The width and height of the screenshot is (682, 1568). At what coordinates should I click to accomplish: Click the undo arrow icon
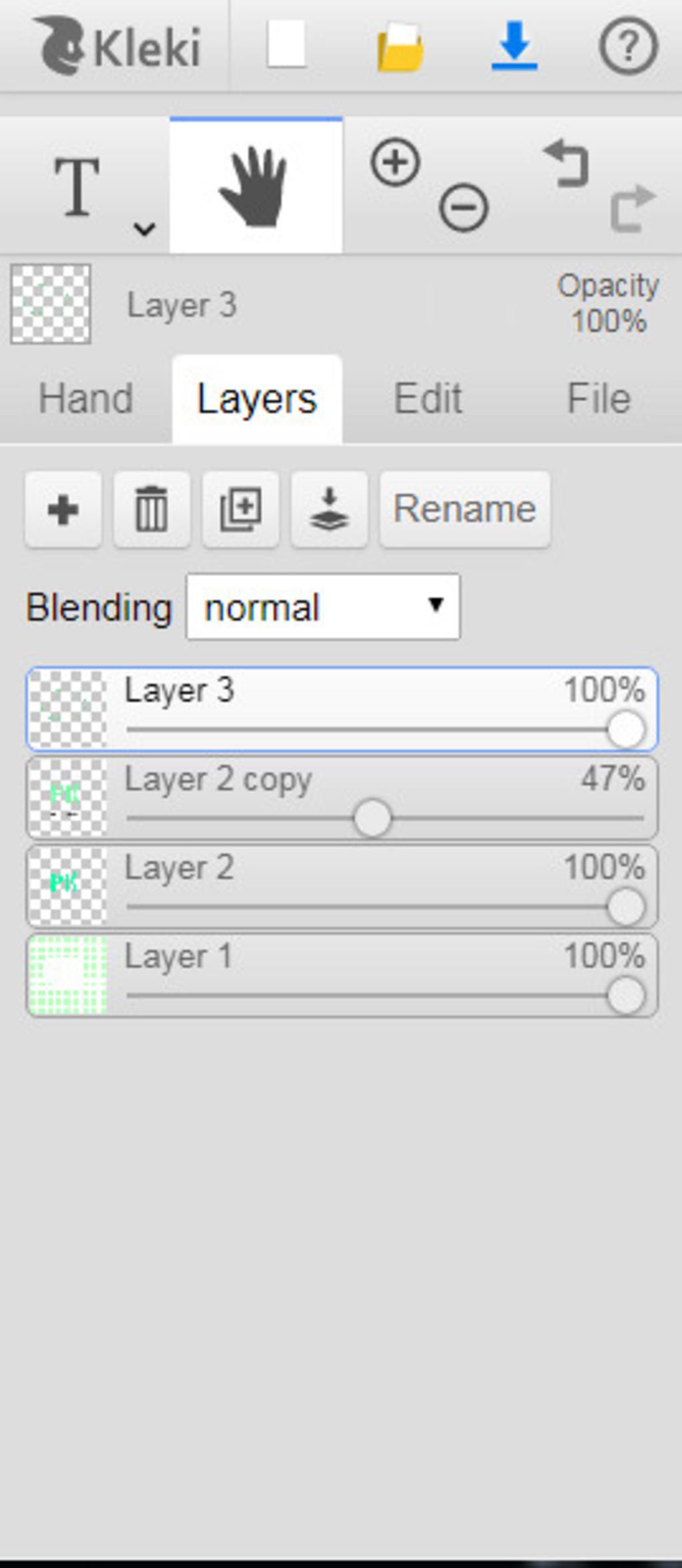pyautogui.click(x=567, y=162)
